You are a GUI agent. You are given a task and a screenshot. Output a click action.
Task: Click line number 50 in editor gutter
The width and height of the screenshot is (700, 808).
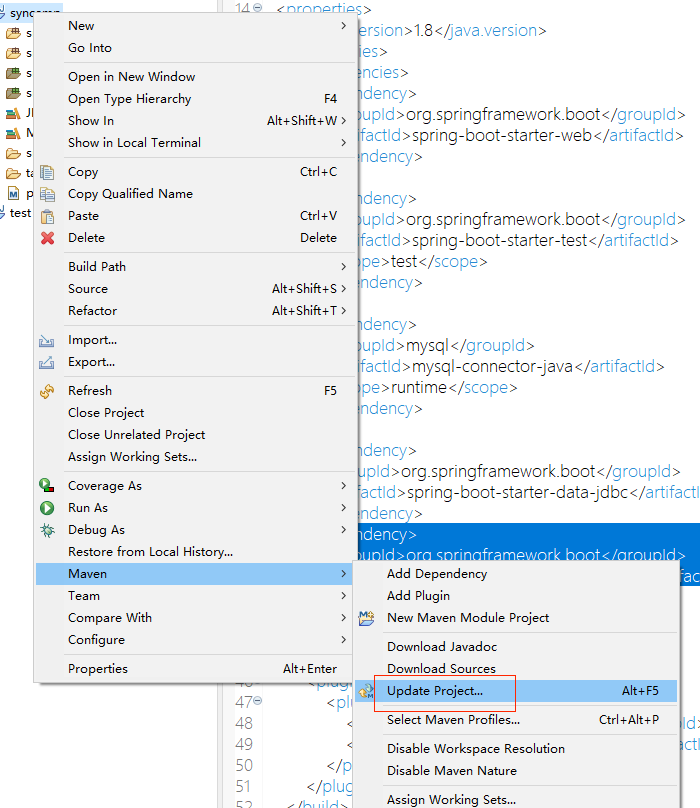[x=244, y=765]
